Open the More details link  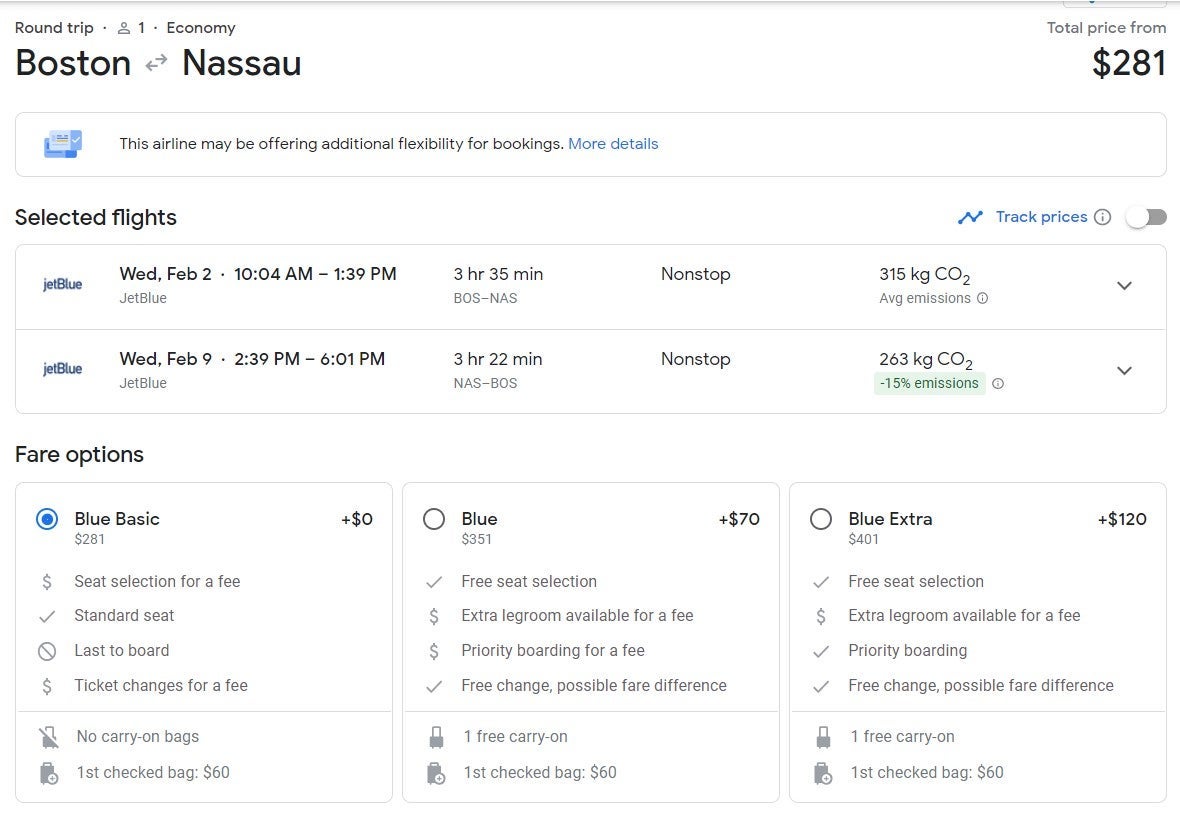pyautogui.click(x=613, y=144)
